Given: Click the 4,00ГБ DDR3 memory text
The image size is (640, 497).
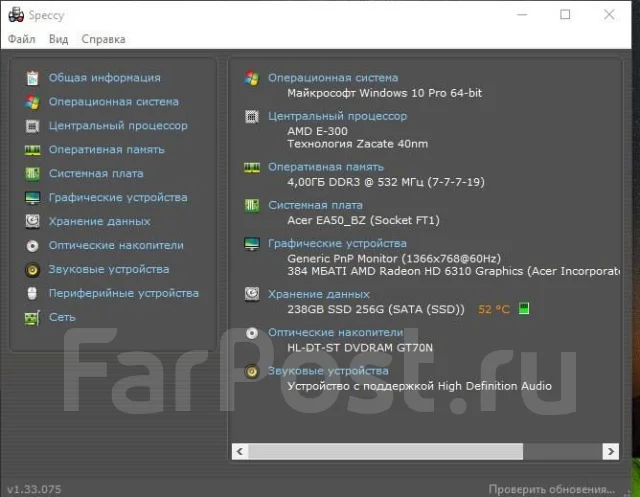Looking at the screenshot, I should (386, 182).
